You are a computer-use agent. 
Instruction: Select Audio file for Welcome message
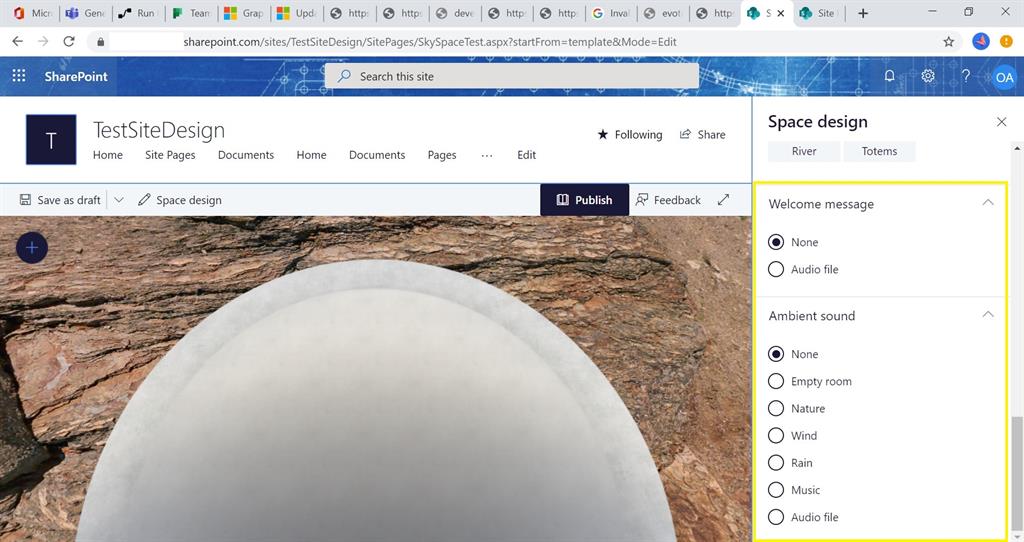(x=776, y=269)
